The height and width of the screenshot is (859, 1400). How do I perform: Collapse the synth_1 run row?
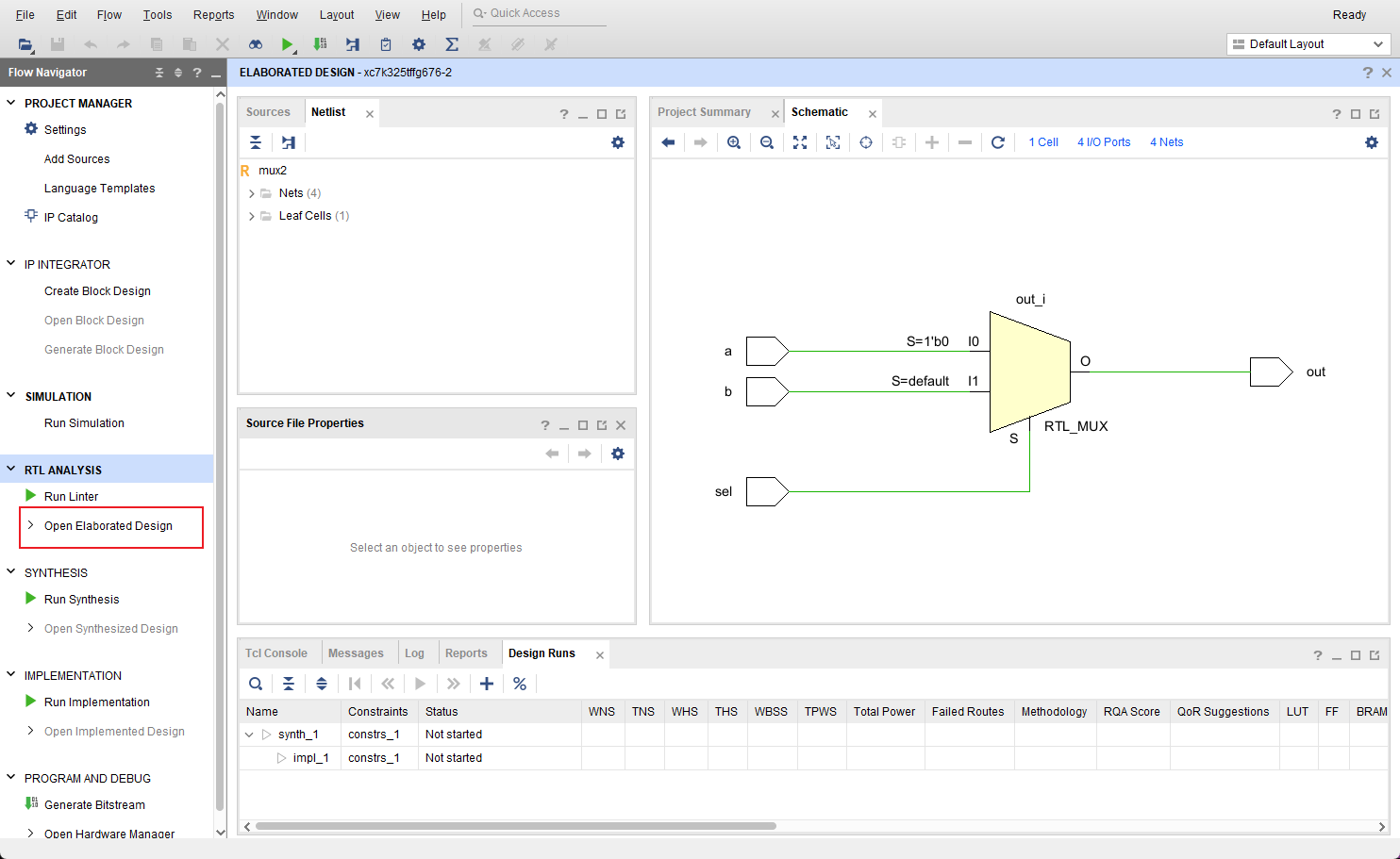pos(249,735)
